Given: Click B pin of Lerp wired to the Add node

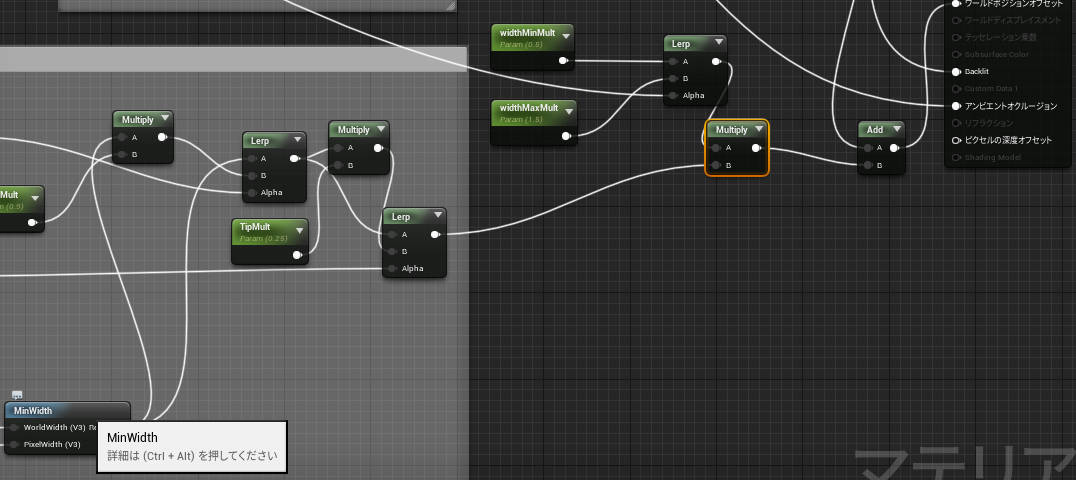Looking at the screenshot, I should click(x=391, y=251).
